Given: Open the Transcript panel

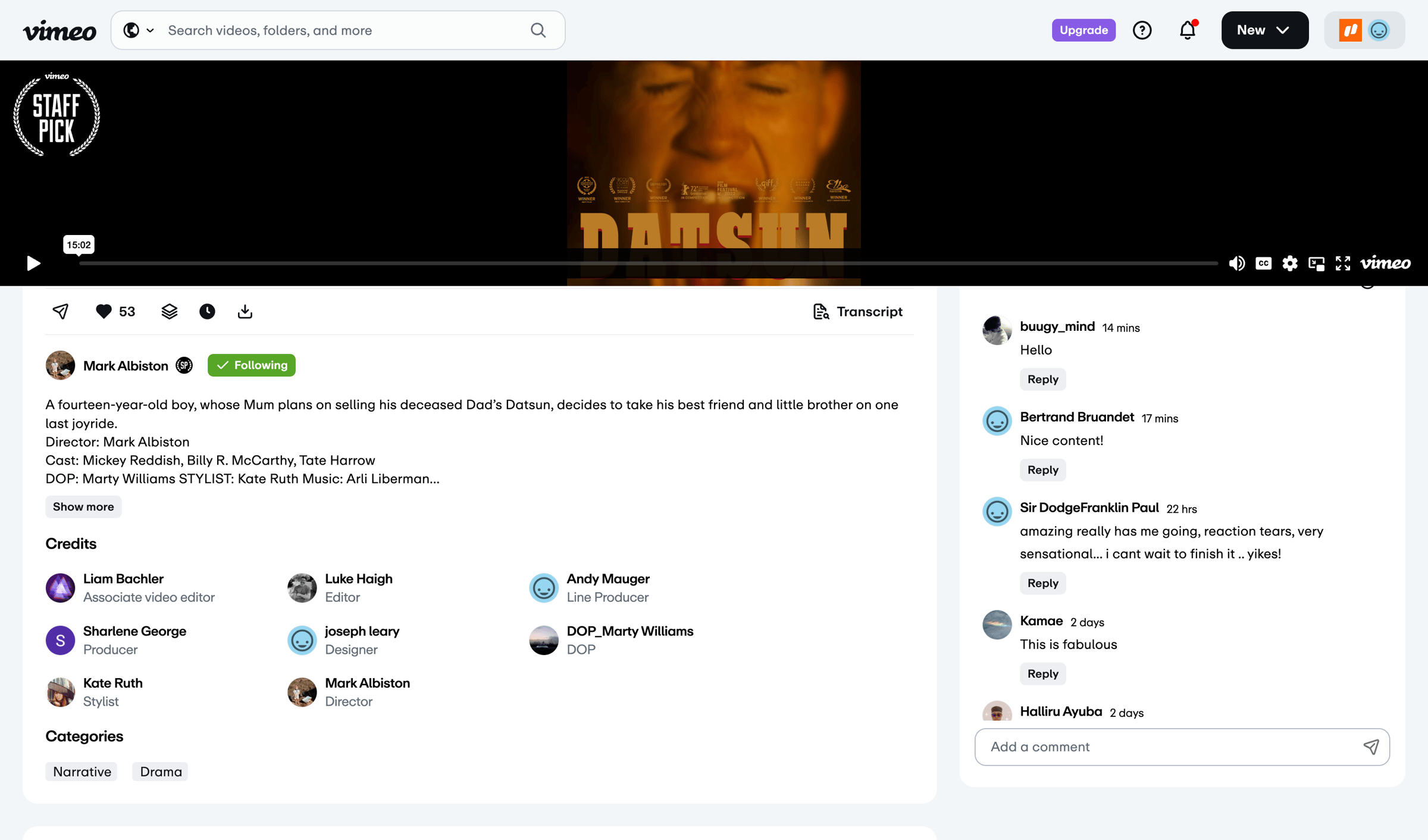Looking at the screenshot, I should coord(857,311).
